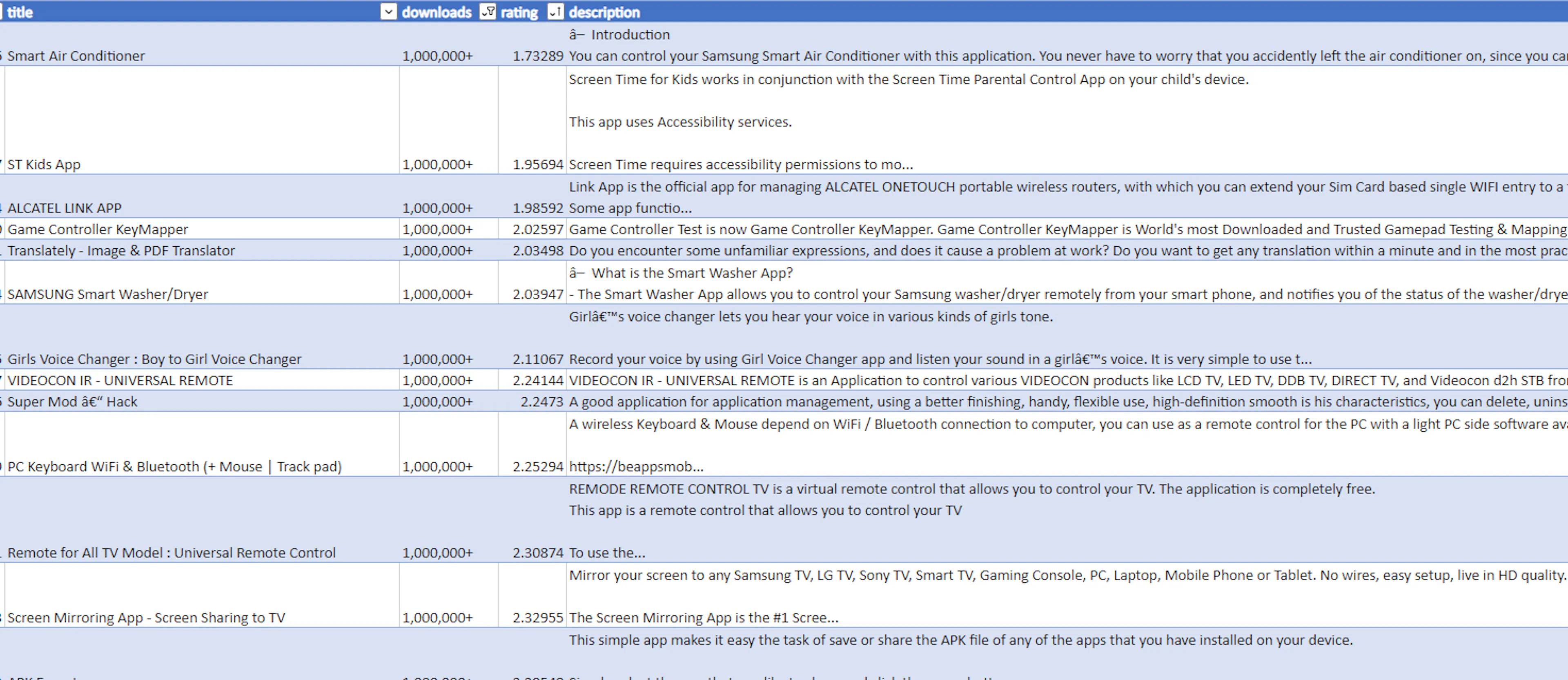Select the VIDEOCON IR title cell
The height and width of the screenshot is (680, 1568).
[201, 380]
